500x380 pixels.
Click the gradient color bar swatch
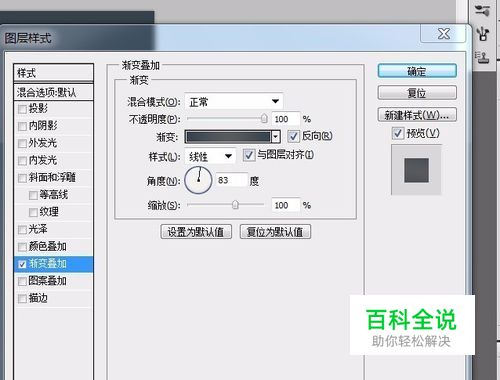click(228, 137)
